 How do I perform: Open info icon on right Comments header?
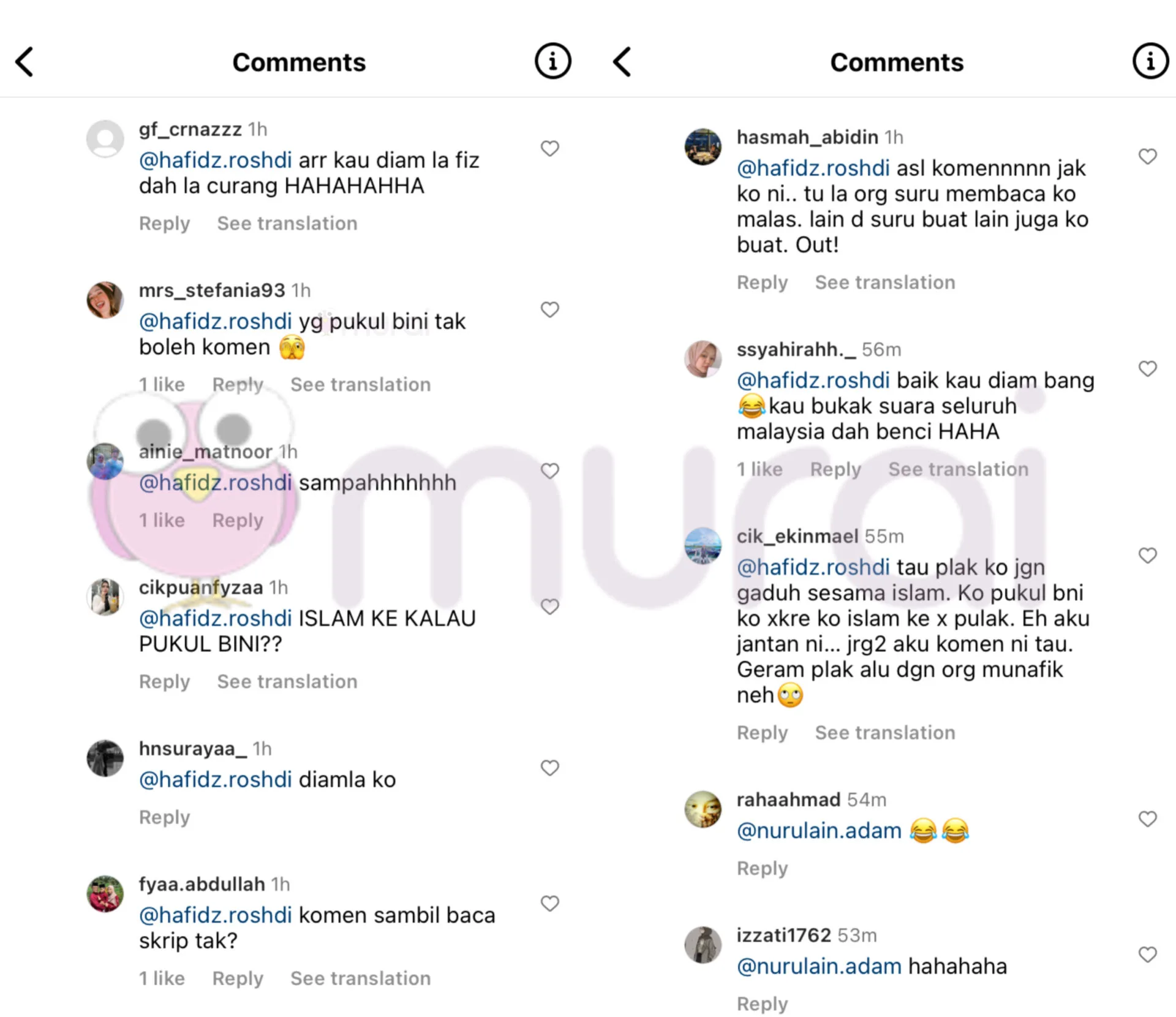(x=1151, y=61)
